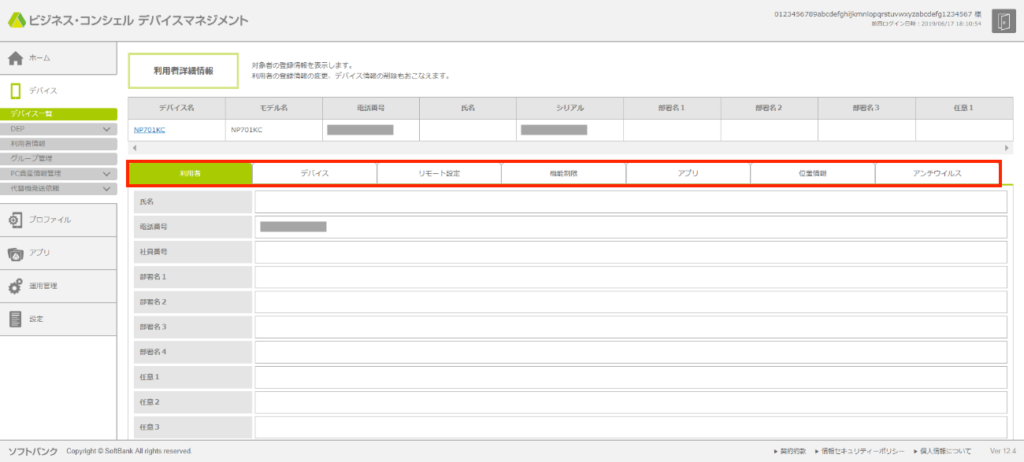Image resolution: width=1024 pixels, height=462 pixels.
Task: Open the 位置情報 tab
Action: coord(812,174)
